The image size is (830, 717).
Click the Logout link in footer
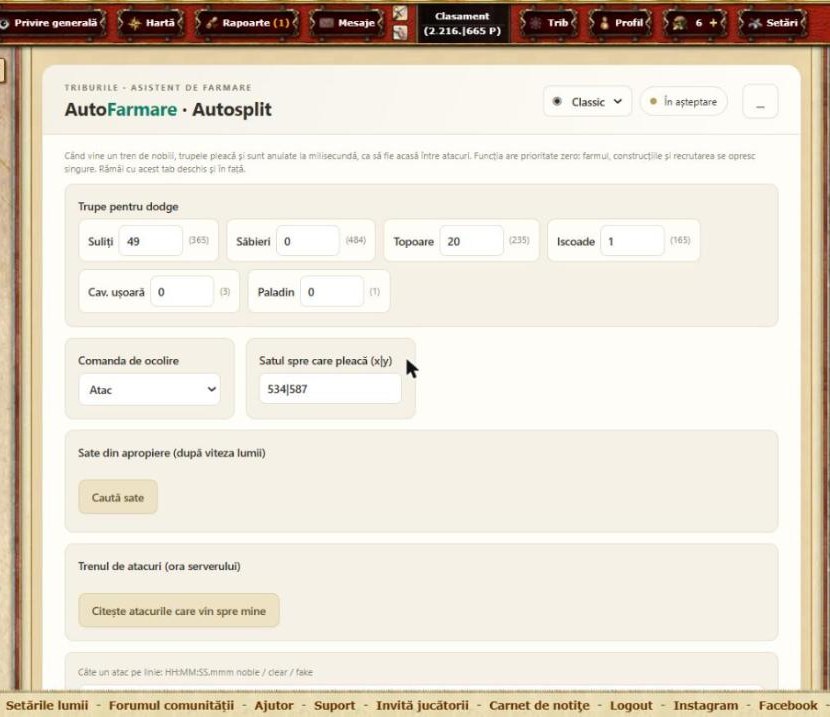631,705
